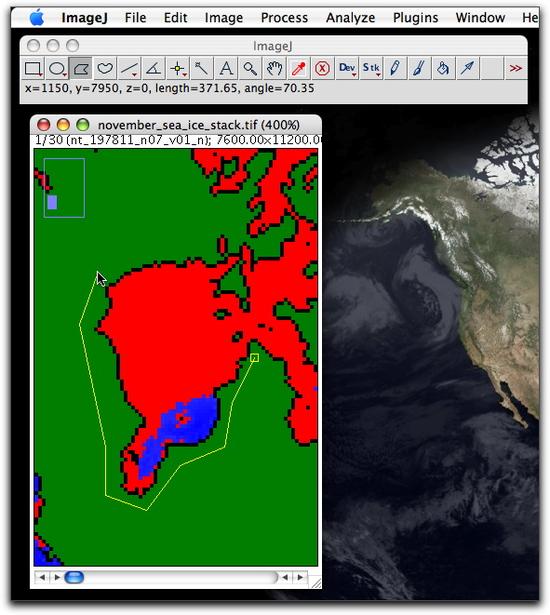
Task: Select the Straight Line tool
Action: click(x=129, y=69)
